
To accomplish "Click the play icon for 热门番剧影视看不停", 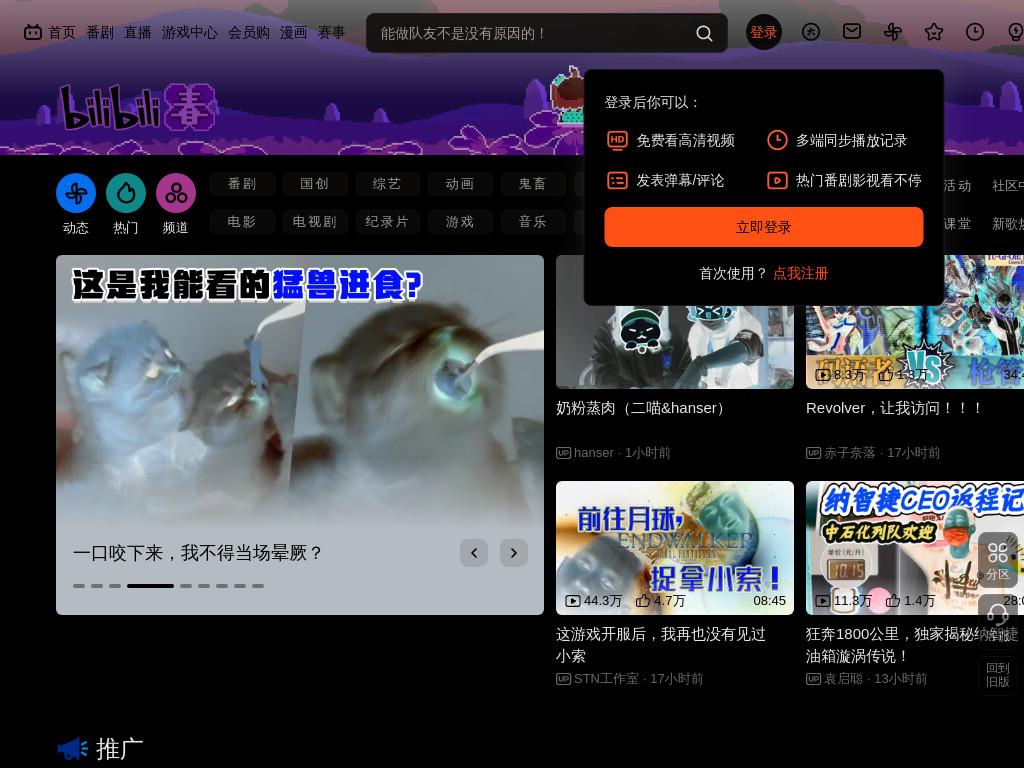I will (777, 180).
